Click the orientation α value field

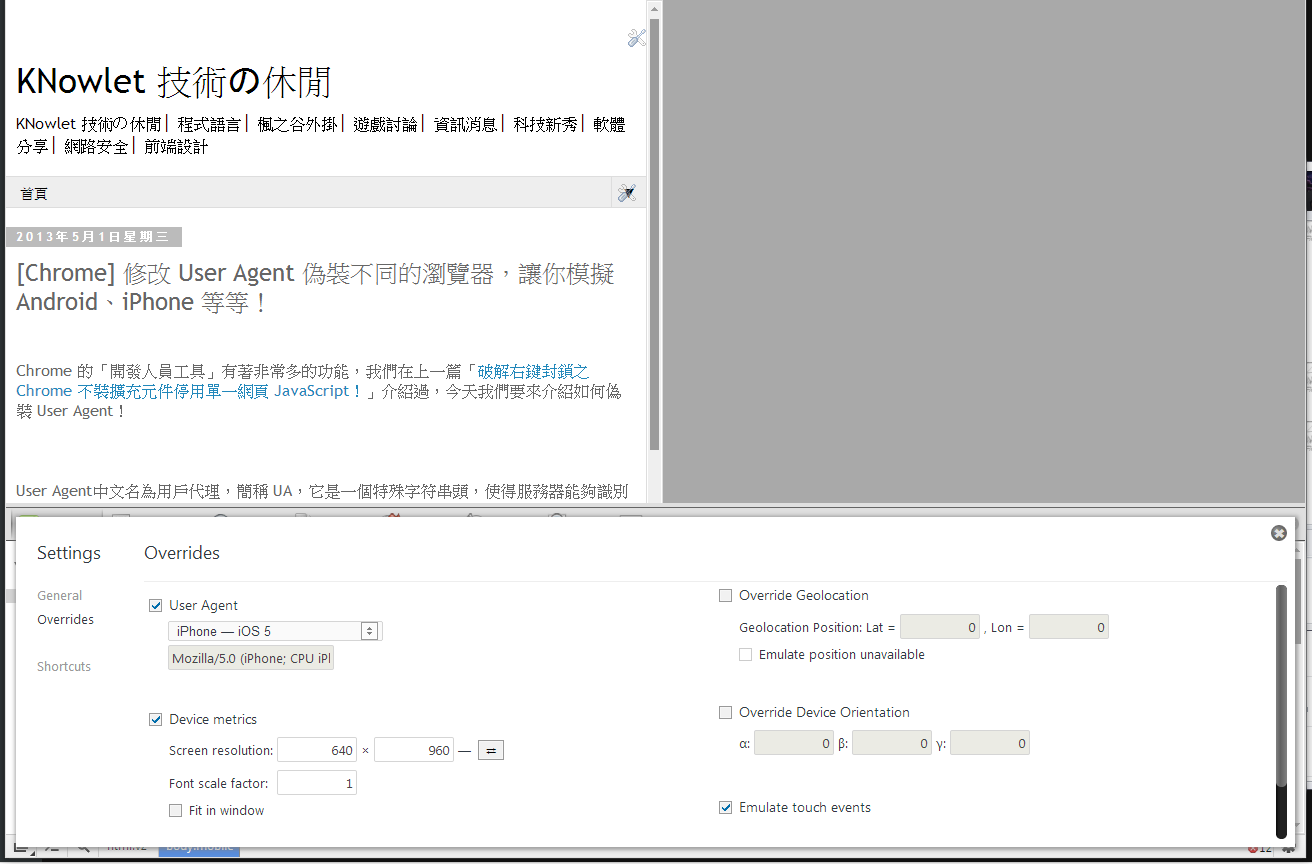(x=794, y=743)
